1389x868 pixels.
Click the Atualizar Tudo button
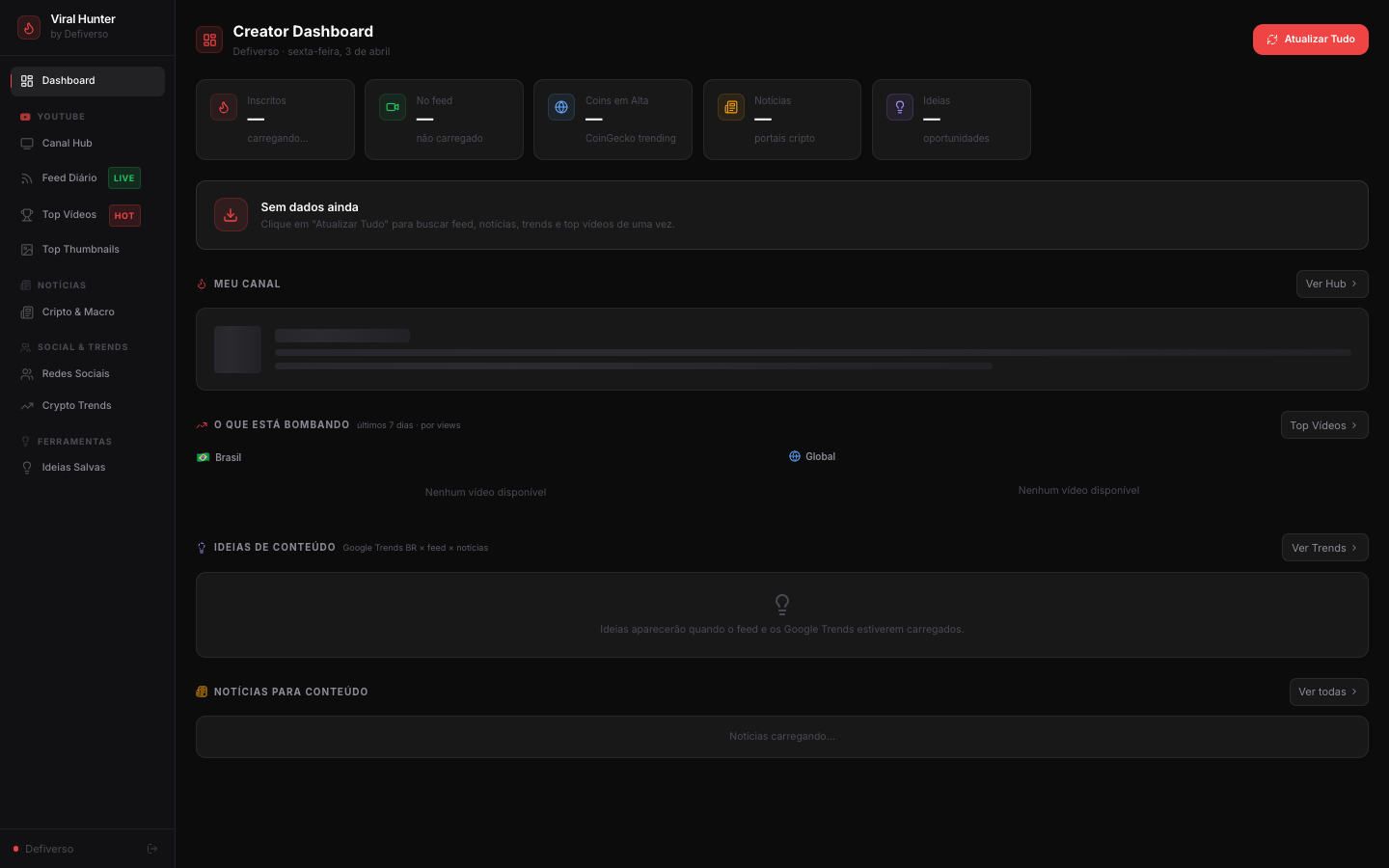[x=1310, y=39]
